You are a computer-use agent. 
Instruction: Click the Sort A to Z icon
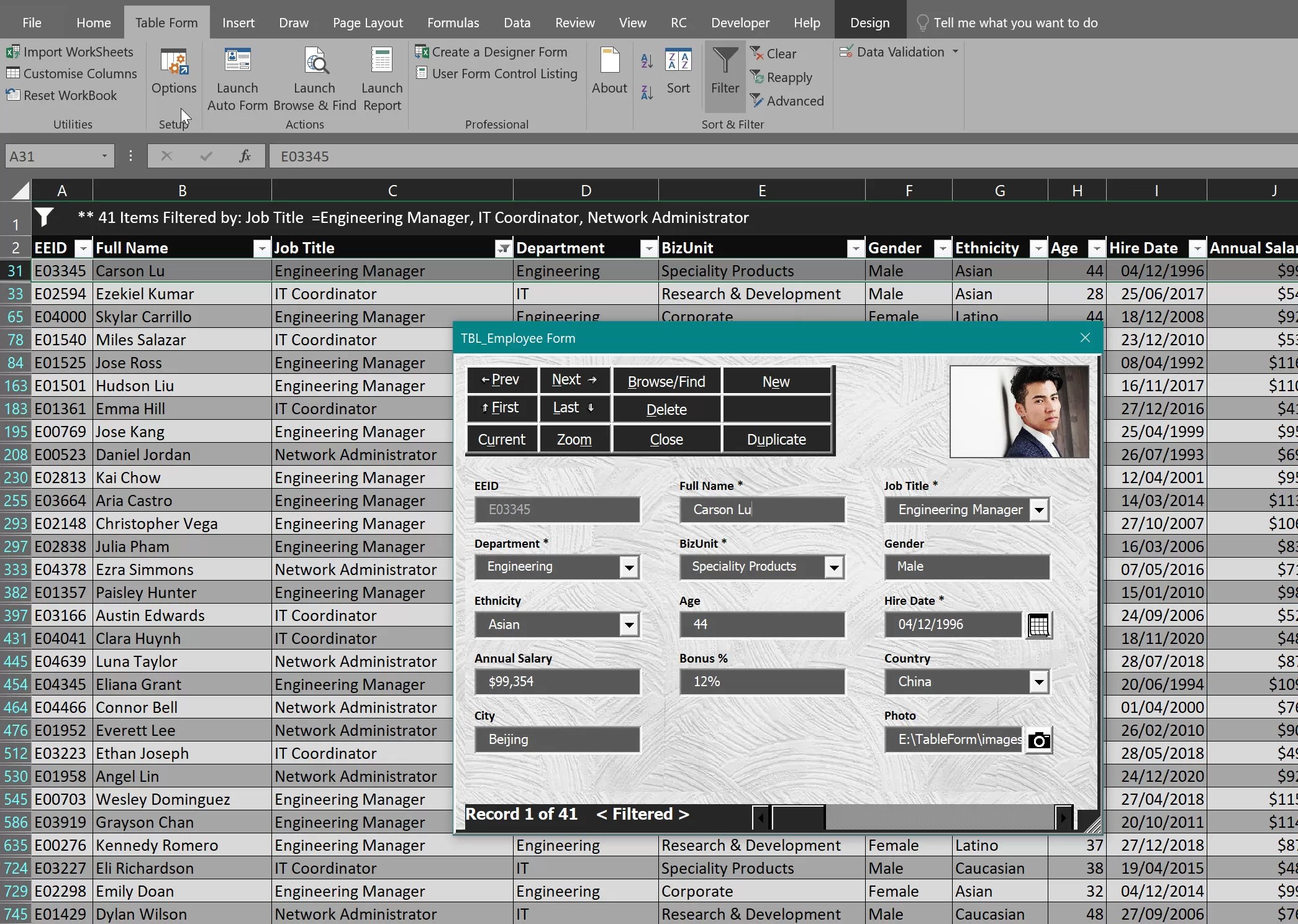(647, 61)
